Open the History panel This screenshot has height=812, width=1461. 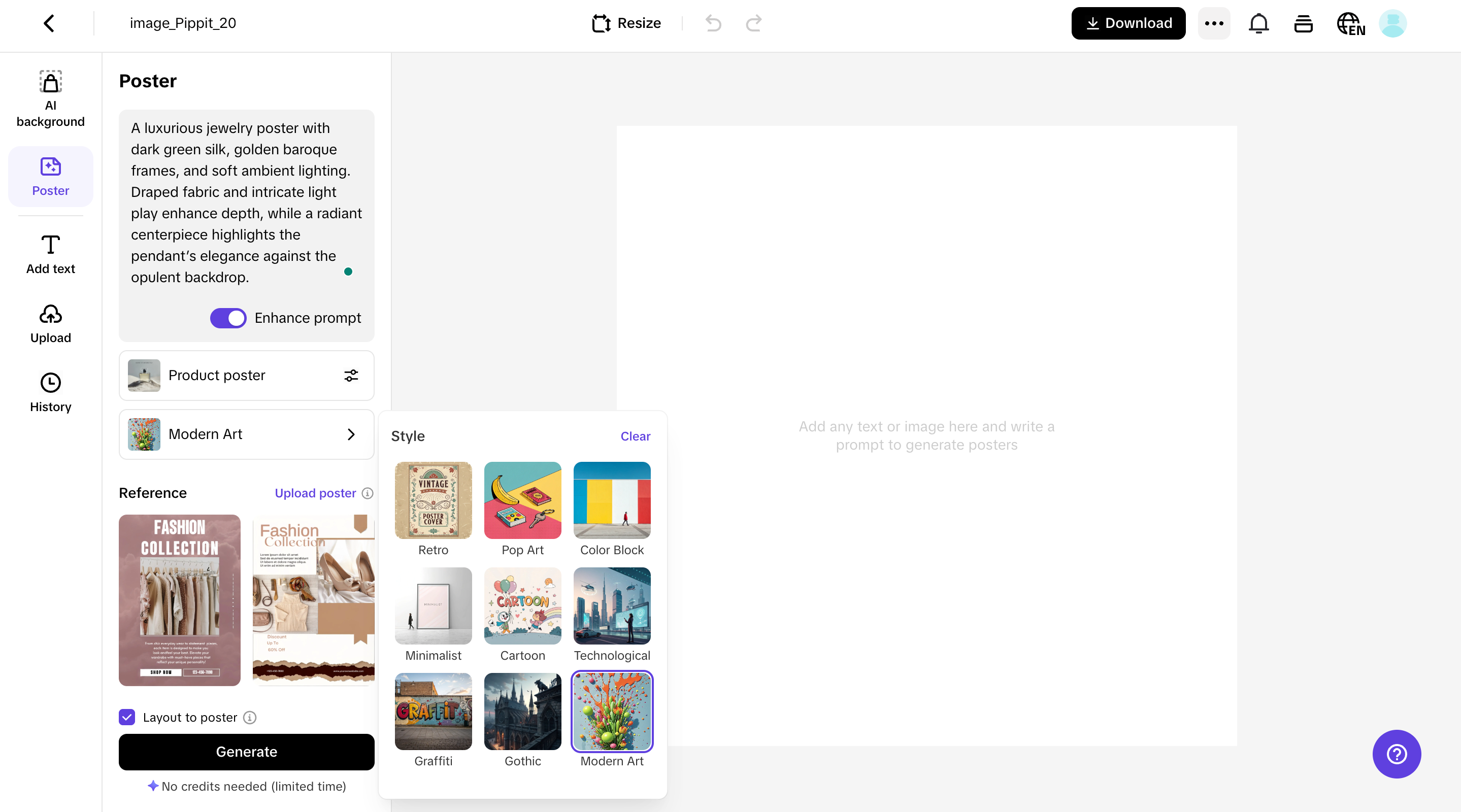pyautogui.click(x=50, y=392)
